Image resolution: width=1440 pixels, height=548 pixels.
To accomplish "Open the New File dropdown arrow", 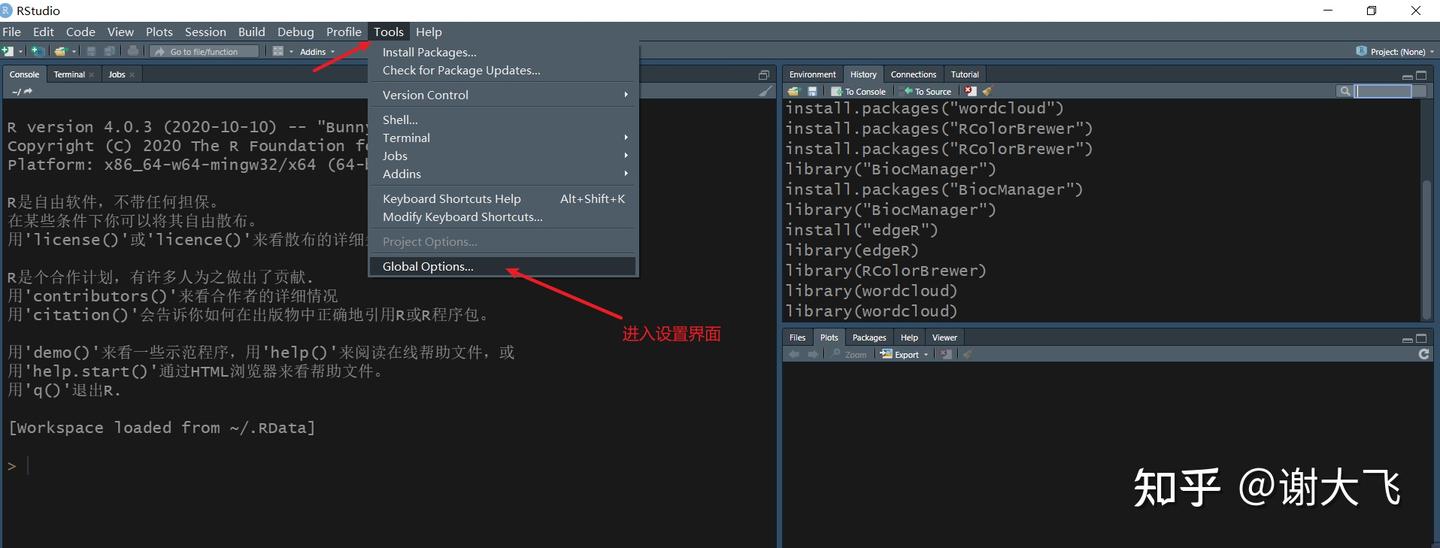I will click(20, 51).
